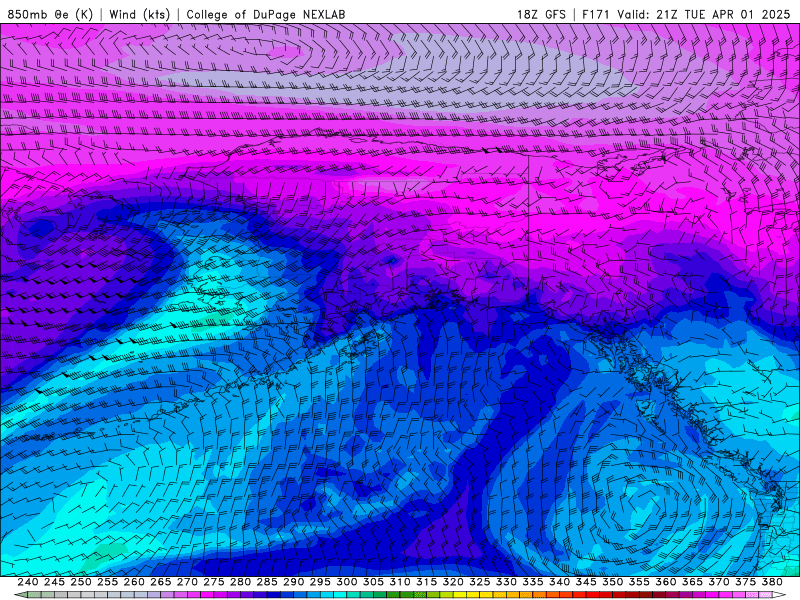Click the "College of DuPage NEXLAB" text
Viewport: 800px width, 600px height.
click(x=265, y=14)
